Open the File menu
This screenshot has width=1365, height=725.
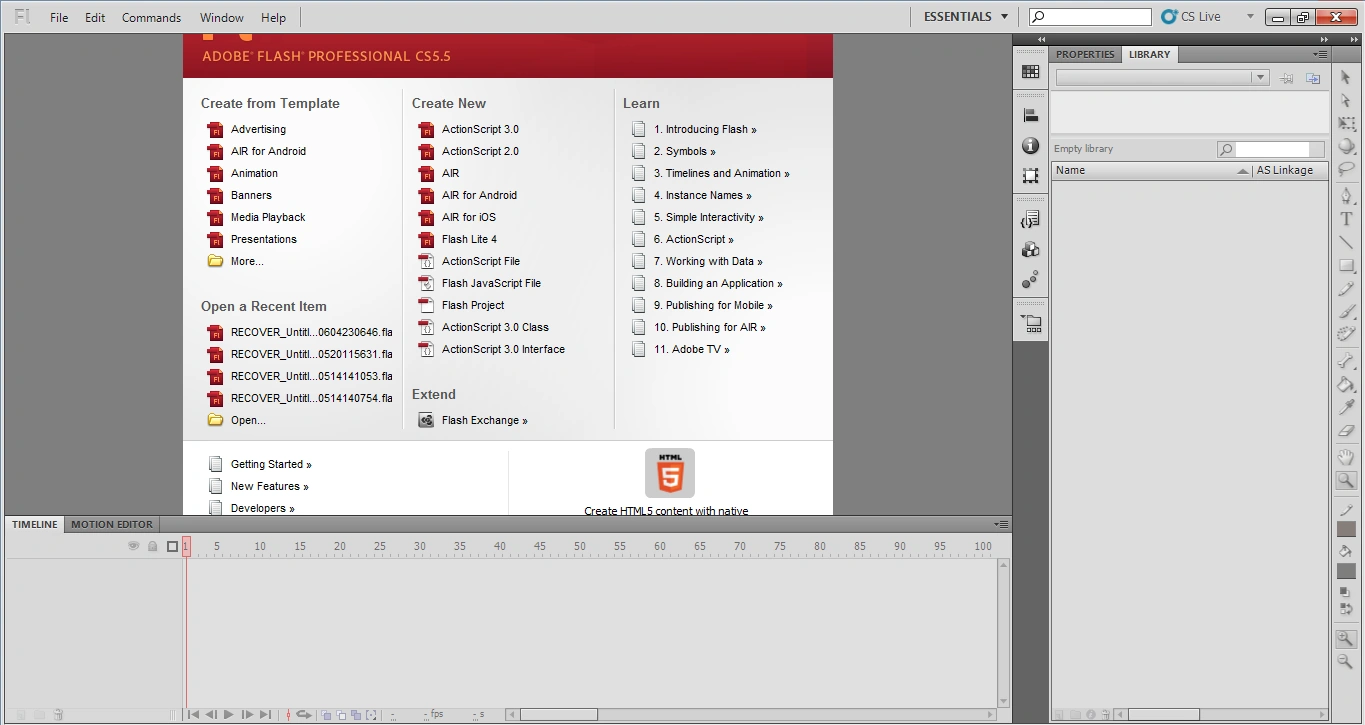point(59,17)
